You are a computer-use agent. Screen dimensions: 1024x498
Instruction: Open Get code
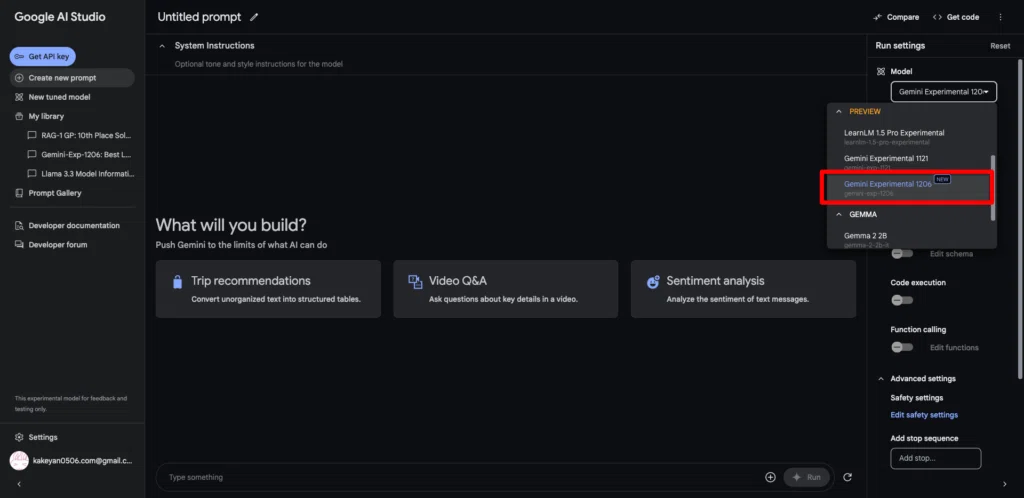click(956, 18)
